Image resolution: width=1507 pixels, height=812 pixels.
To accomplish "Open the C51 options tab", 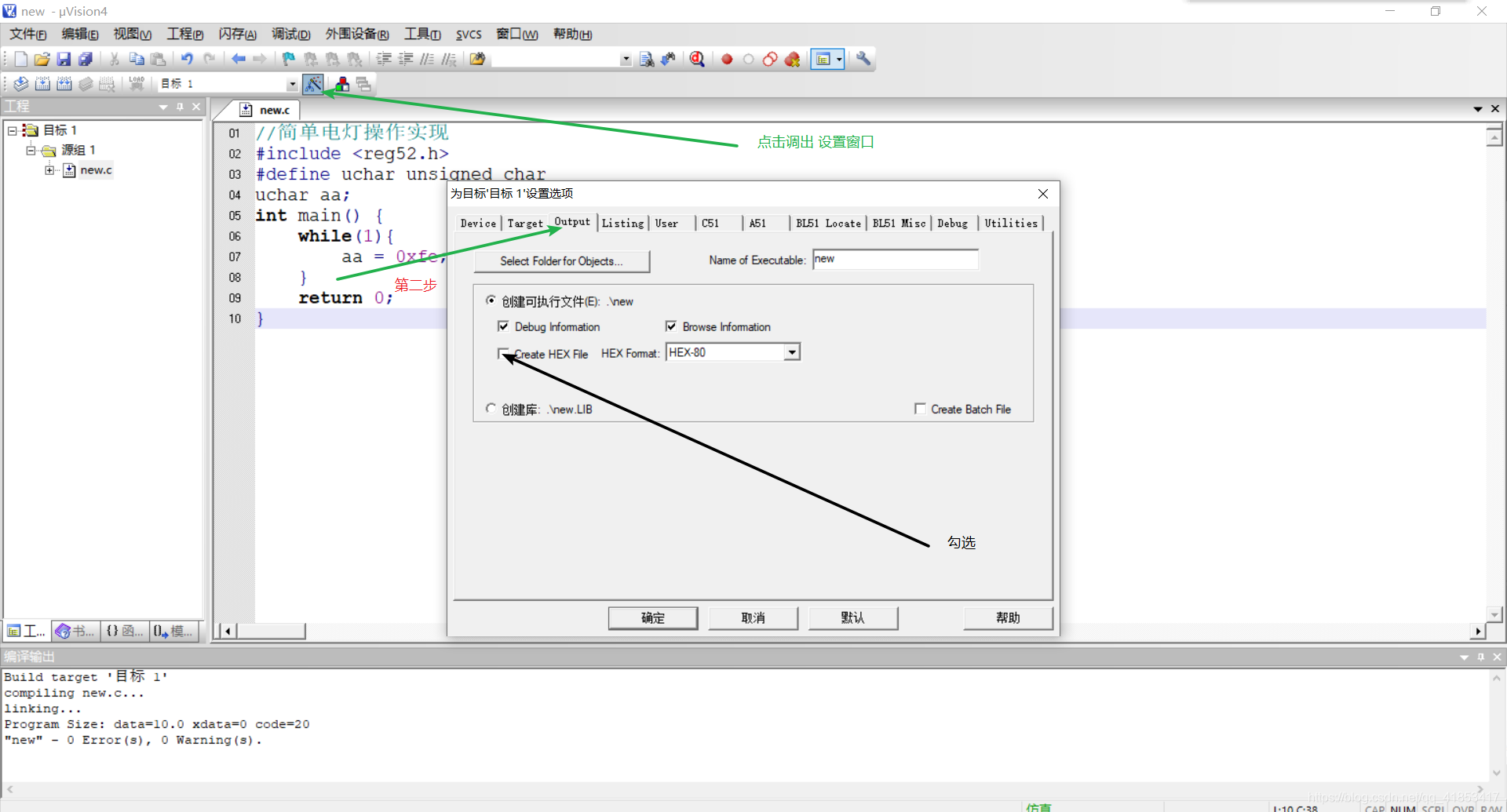I will point(710,224).
